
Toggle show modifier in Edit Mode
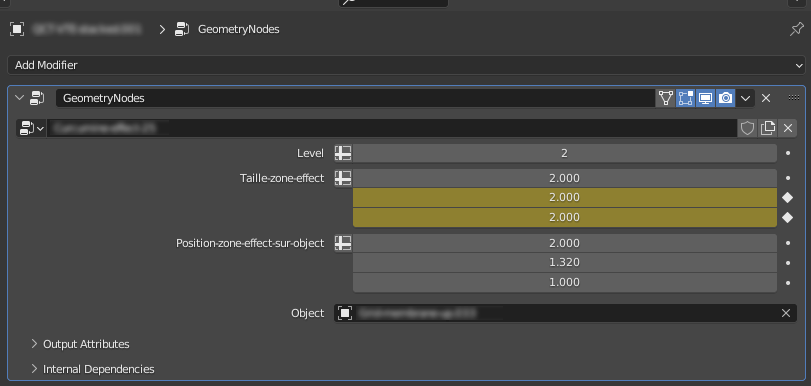coord(685,98)
